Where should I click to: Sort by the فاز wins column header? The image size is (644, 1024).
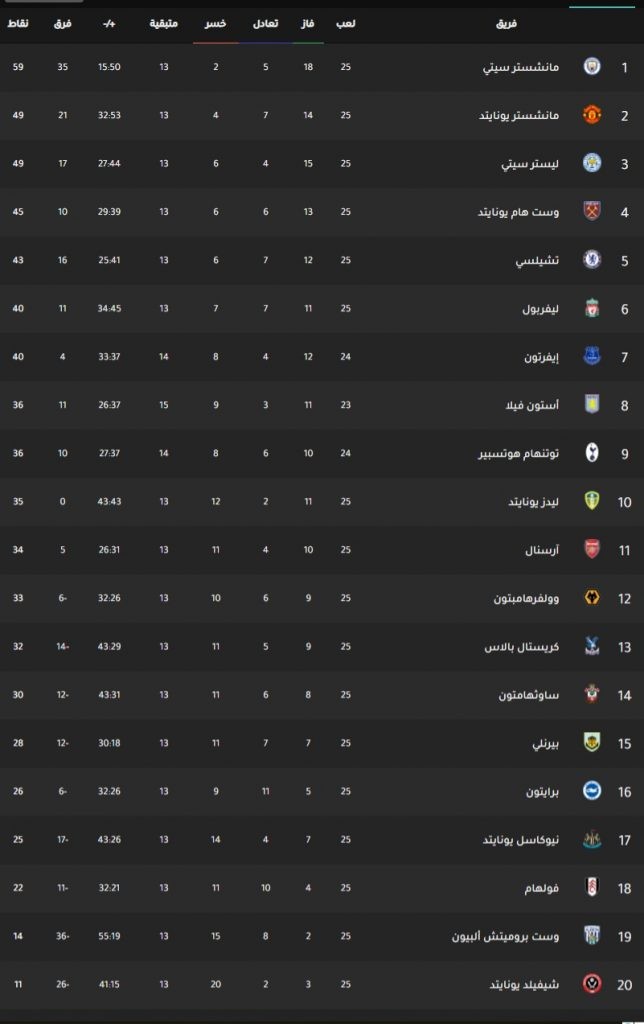pyautogui.click(x=308, y=24)
